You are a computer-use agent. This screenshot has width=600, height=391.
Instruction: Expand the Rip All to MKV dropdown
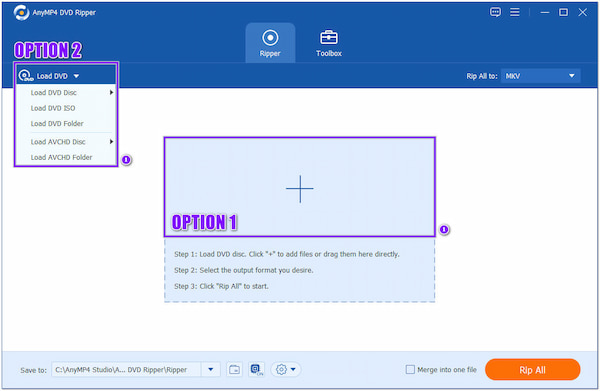click(x=540, y=76)
